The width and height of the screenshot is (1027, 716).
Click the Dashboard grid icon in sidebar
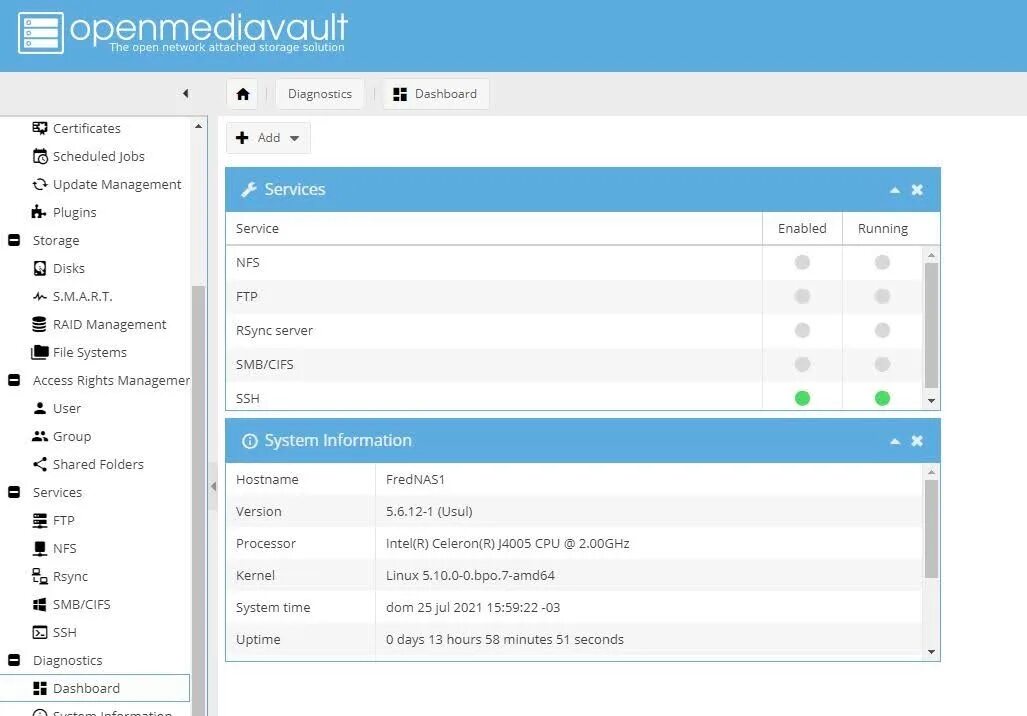[x=40, y=688]
